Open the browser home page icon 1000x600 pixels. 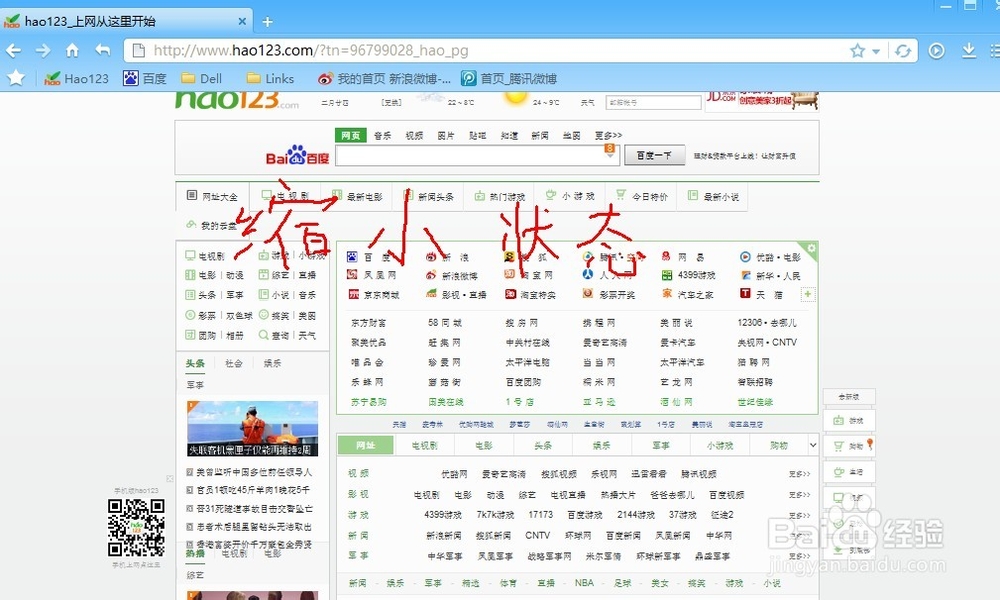pos(73,50)
